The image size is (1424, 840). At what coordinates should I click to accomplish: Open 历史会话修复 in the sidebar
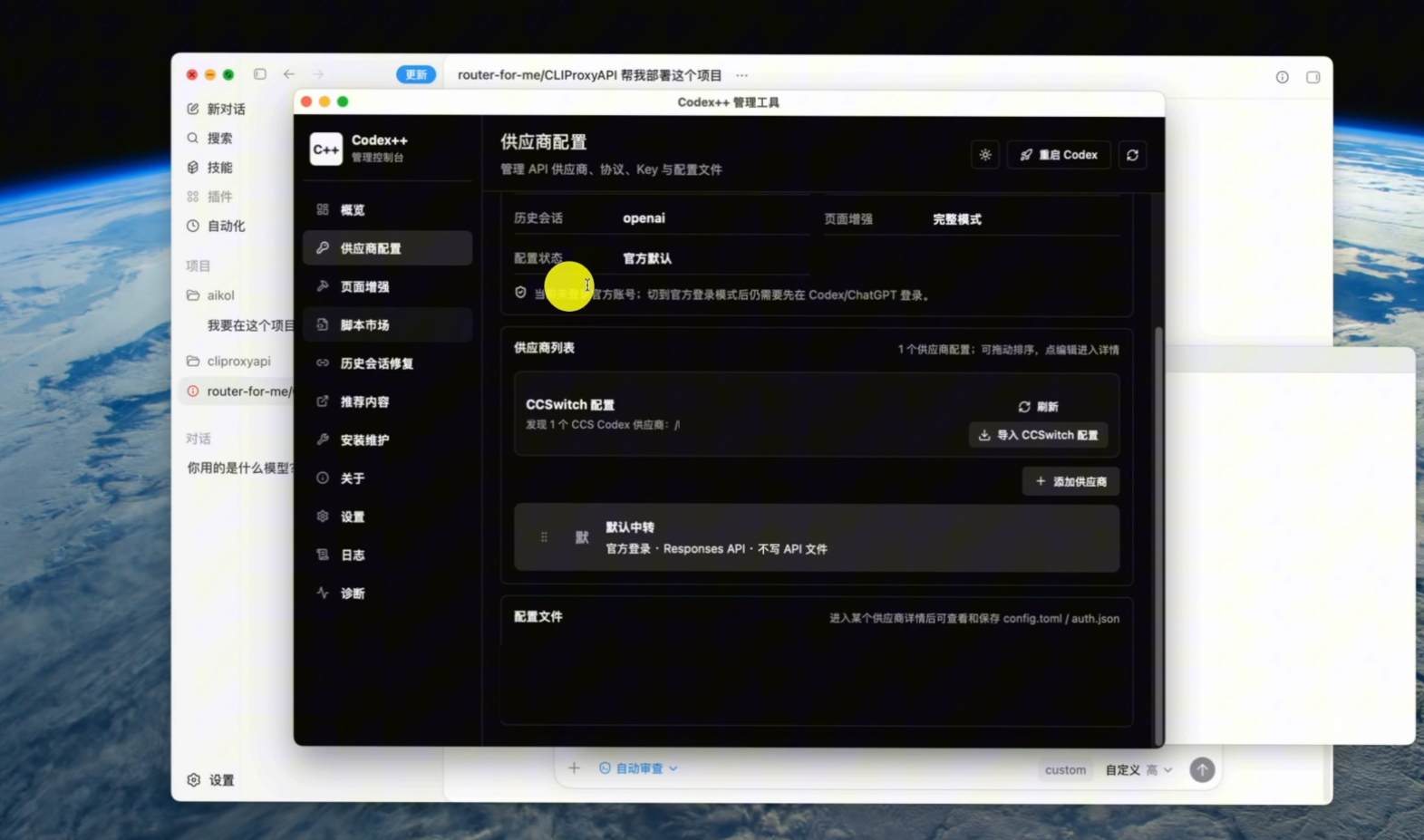387,363
